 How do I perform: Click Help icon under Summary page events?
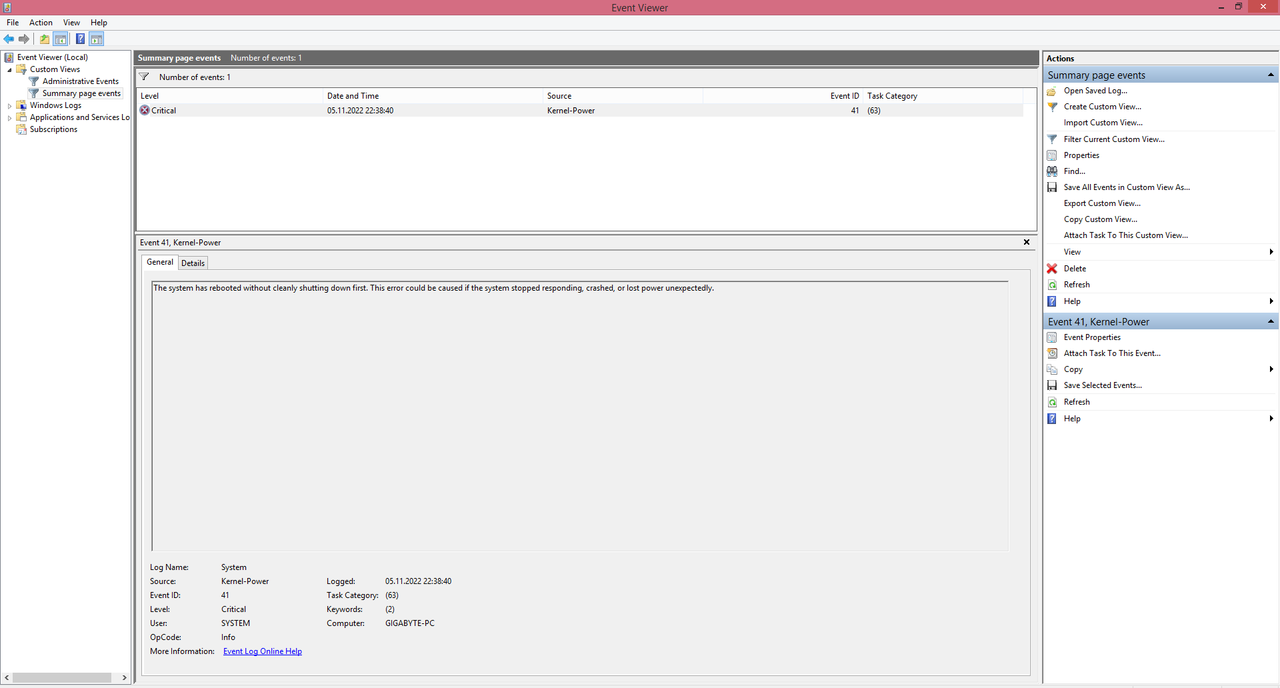pos(1052,301)
